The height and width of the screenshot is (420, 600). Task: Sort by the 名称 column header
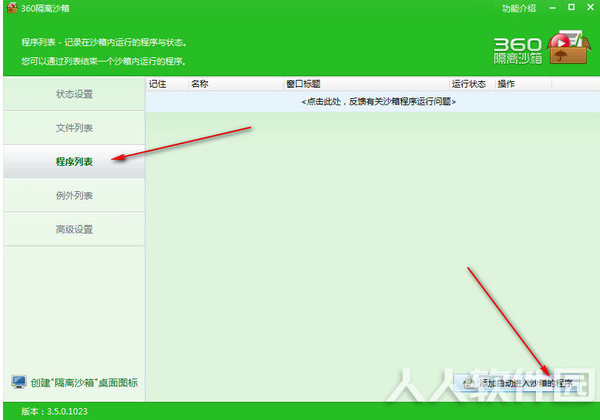coord(236,84)
